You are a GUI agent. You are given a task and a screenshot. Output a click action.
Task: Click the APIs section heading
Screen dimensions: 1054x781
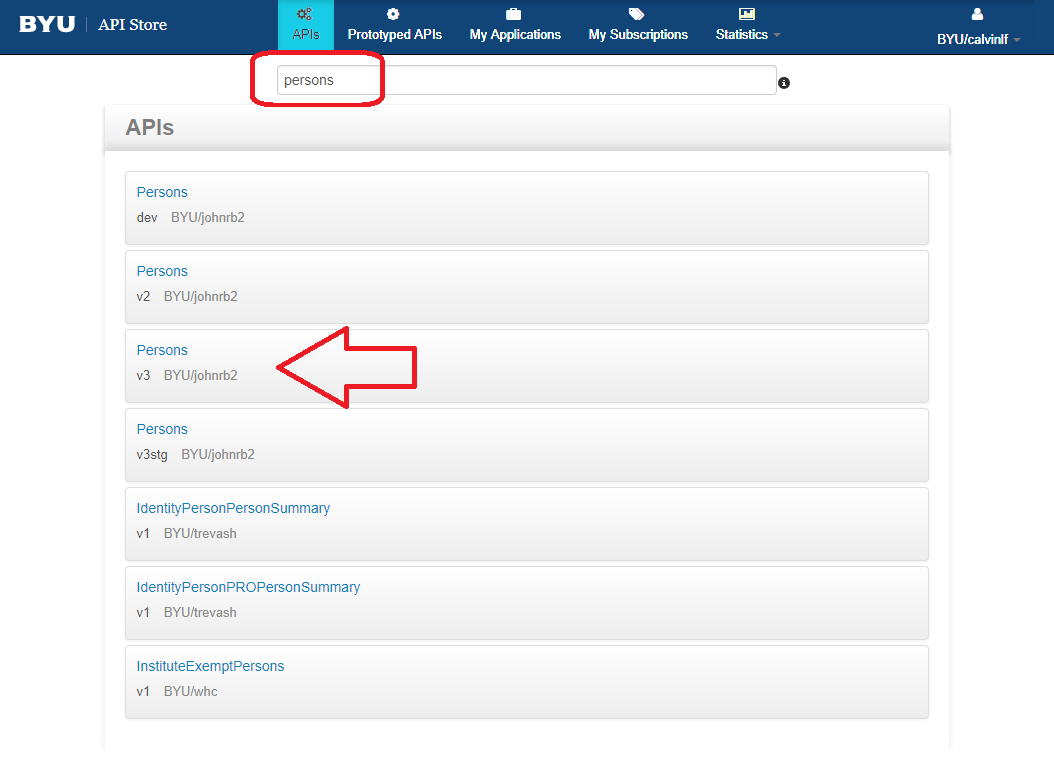pos(149,127)
